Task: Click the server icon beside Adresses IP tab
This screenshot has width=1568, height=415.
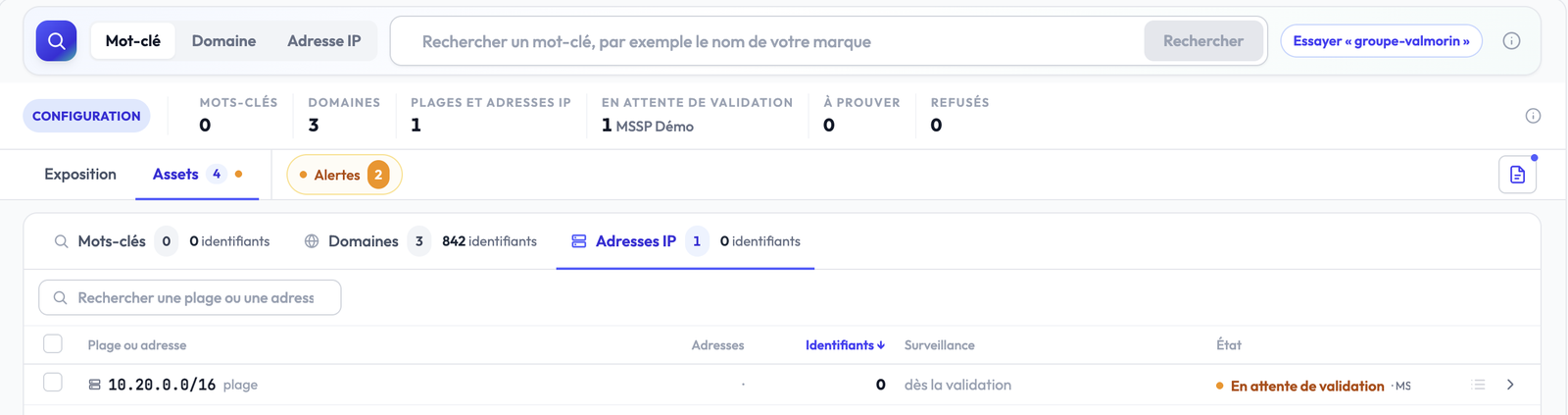Action: tap(579, 241)
